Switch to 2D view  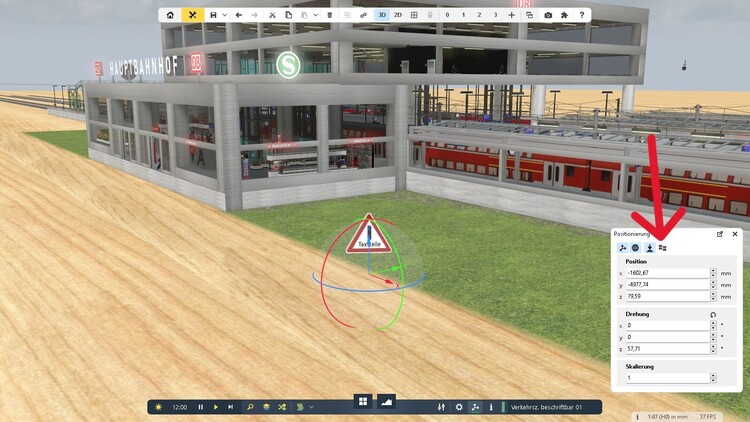398,15
